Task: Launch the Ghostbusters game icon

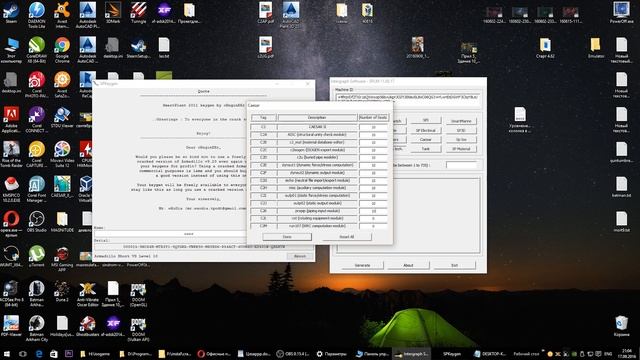Action: [87, 326]
